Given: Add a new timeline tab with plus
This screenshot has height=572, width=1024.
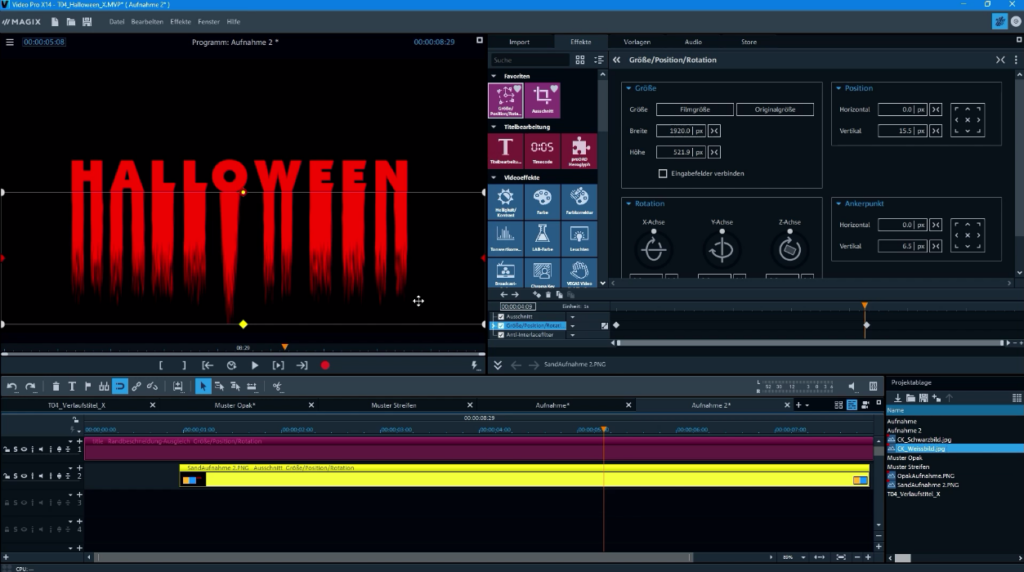Looking at the screenshot, I should [798, 405].
